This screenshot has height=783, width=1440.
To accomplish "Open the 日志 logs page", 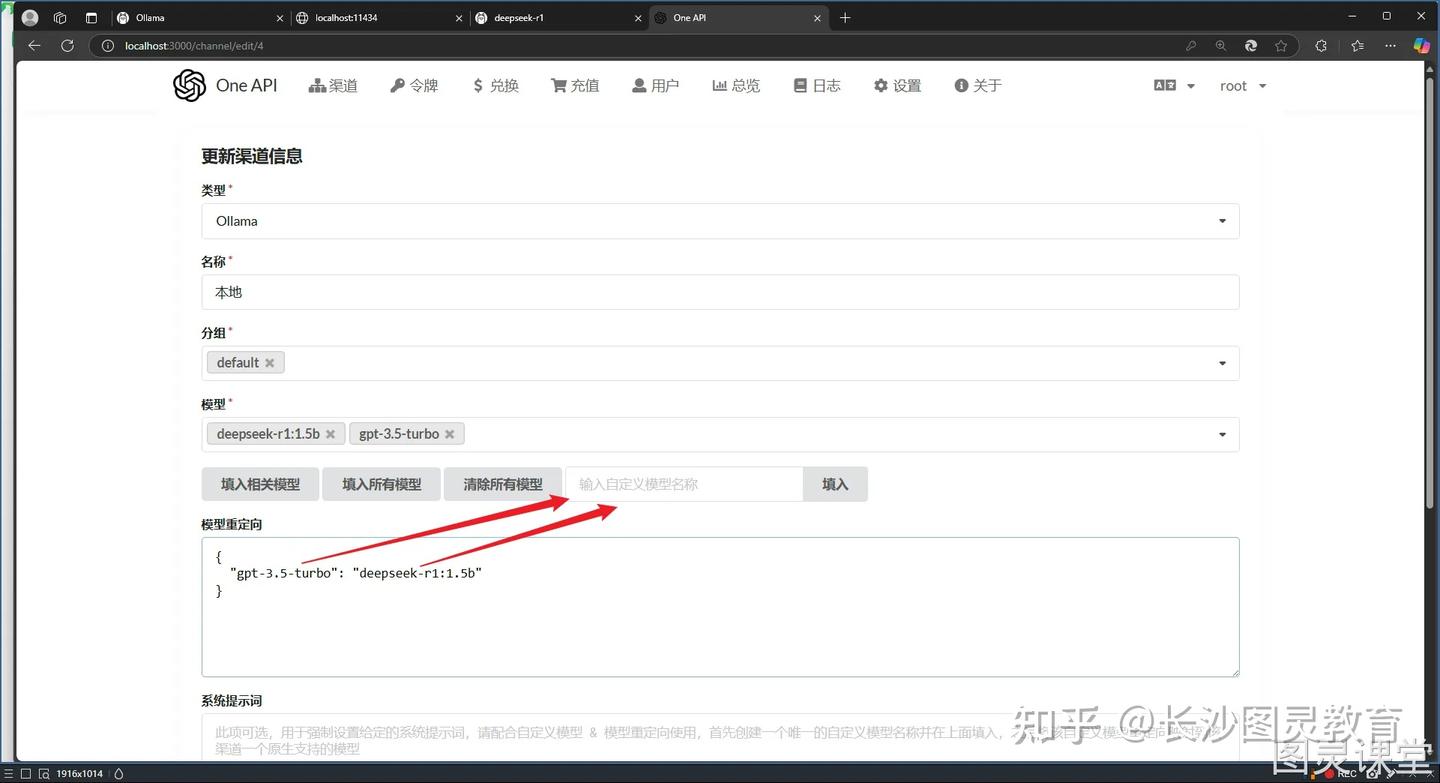I will (x=816, y=85).
